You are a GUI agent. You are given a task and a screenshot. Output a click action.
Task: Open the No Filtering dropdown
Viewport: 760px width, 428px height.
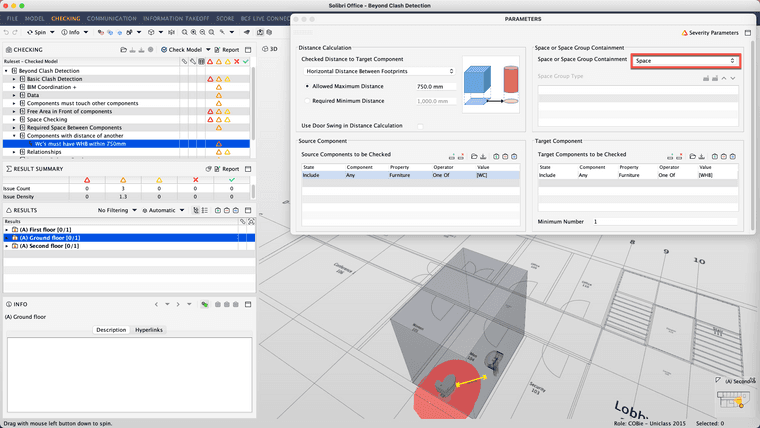click(117, 210)
